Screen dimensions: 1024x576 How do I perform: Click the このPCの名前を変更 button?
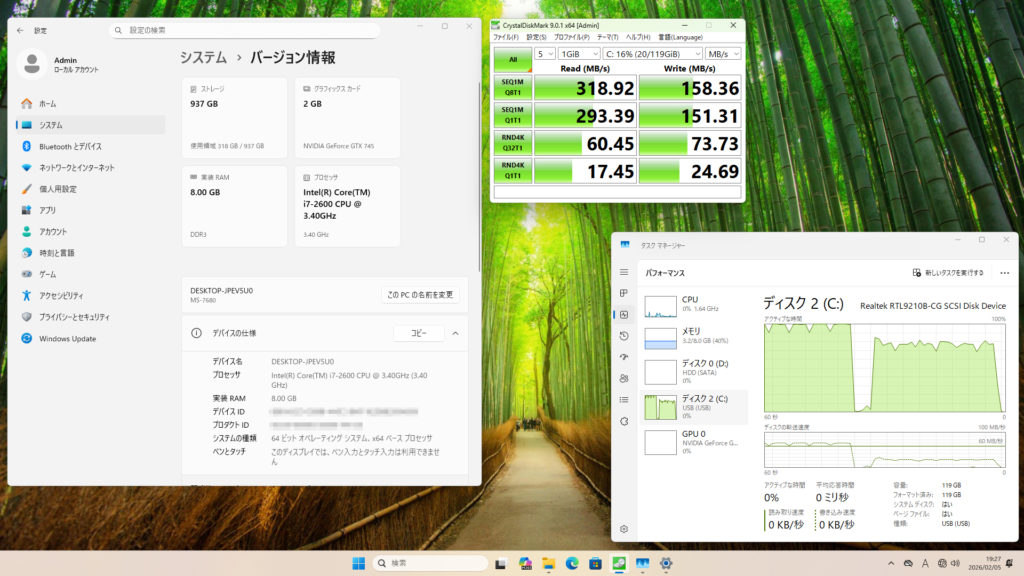coord(421,295)
